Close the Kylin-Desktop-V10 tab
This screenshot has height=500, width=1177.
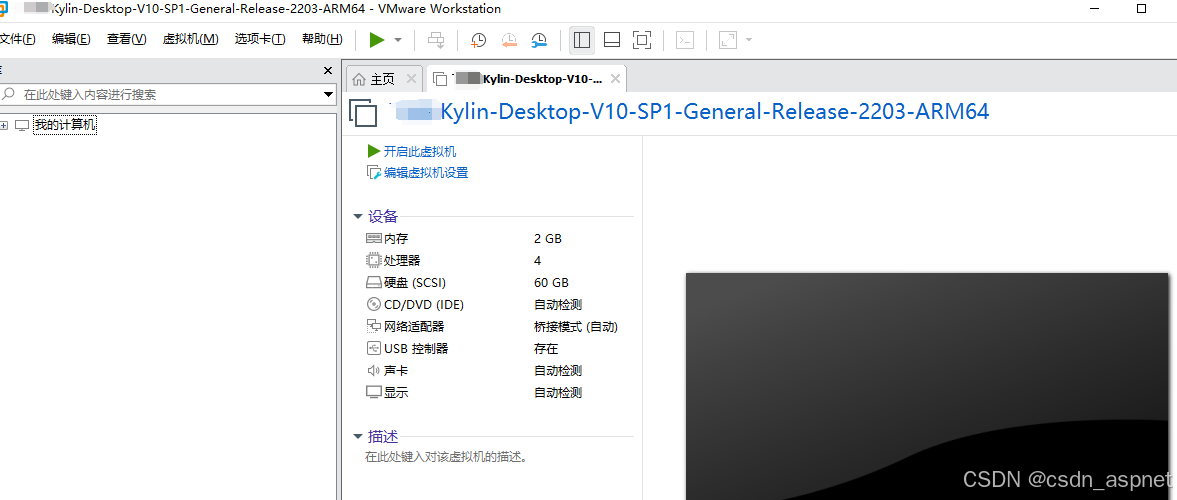click(x=615, y=79)
